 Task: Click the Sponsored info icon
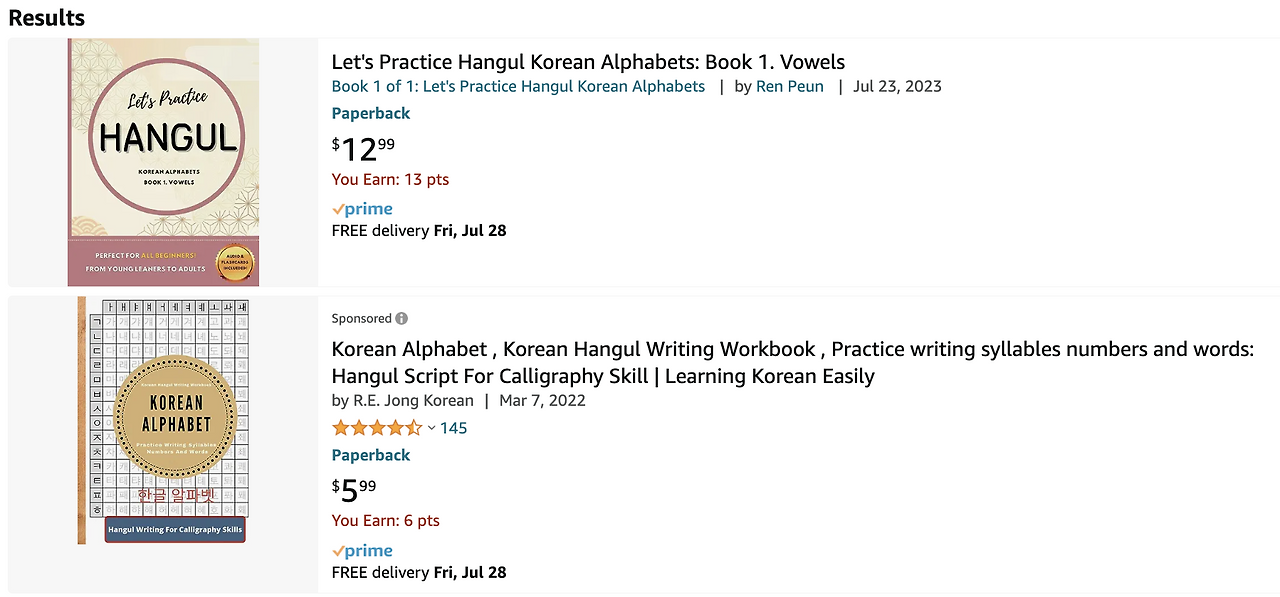click(402, 319)
